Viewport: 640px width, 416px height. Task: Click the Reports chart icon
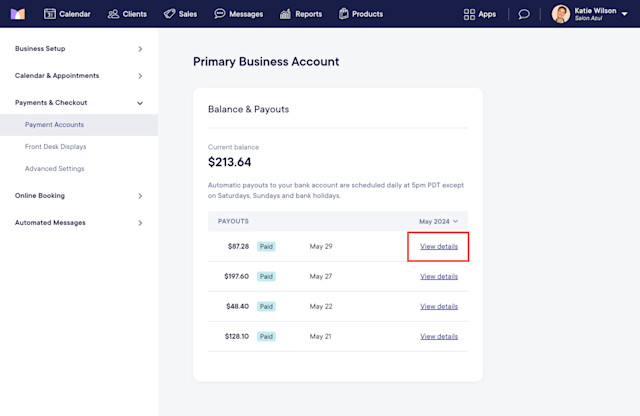(286, 14)
